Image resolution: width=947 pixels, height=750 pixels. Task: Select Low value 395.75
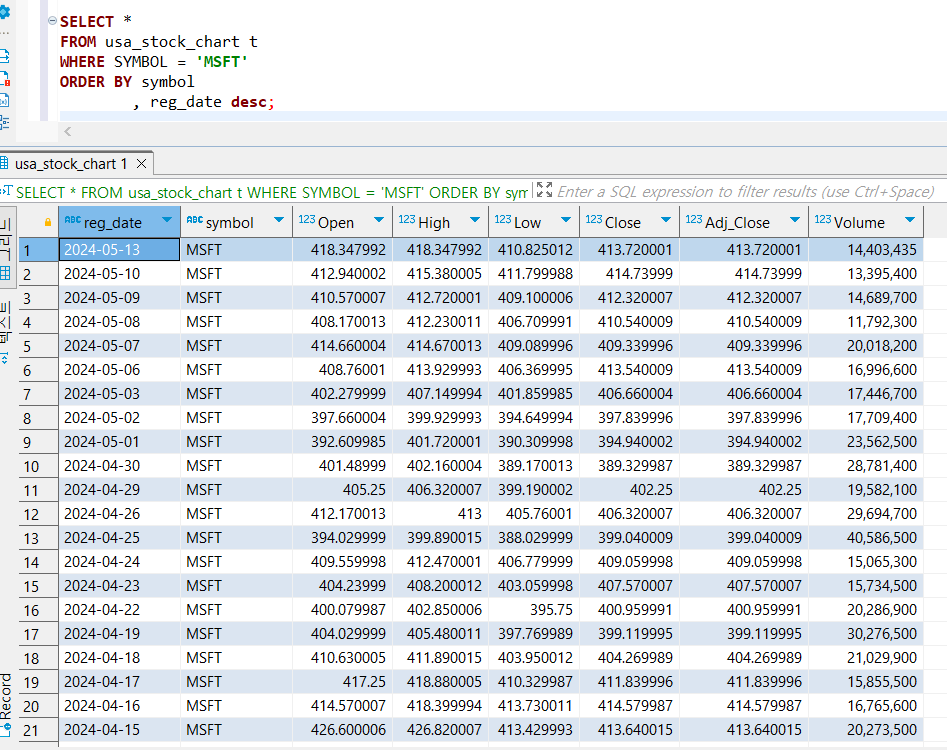(534, 610)
